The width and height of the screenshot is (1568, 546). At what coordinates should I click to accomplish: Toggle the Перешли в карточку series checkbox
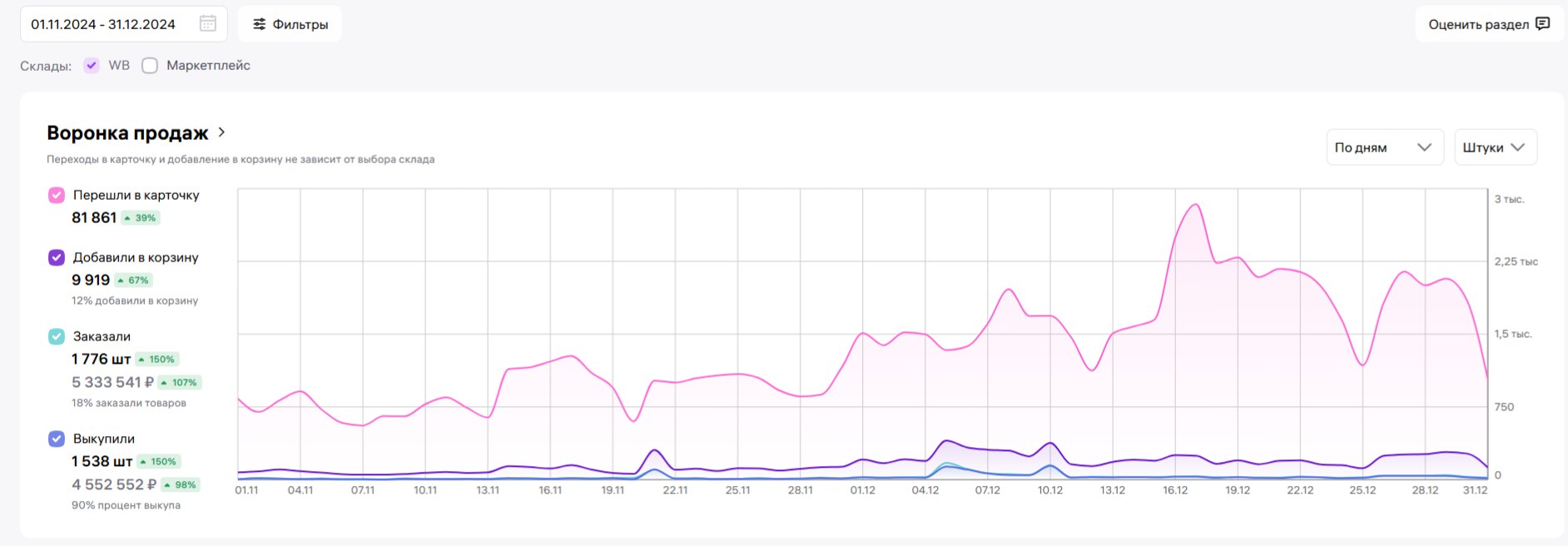pyautogui.click(x=57, y=195)
